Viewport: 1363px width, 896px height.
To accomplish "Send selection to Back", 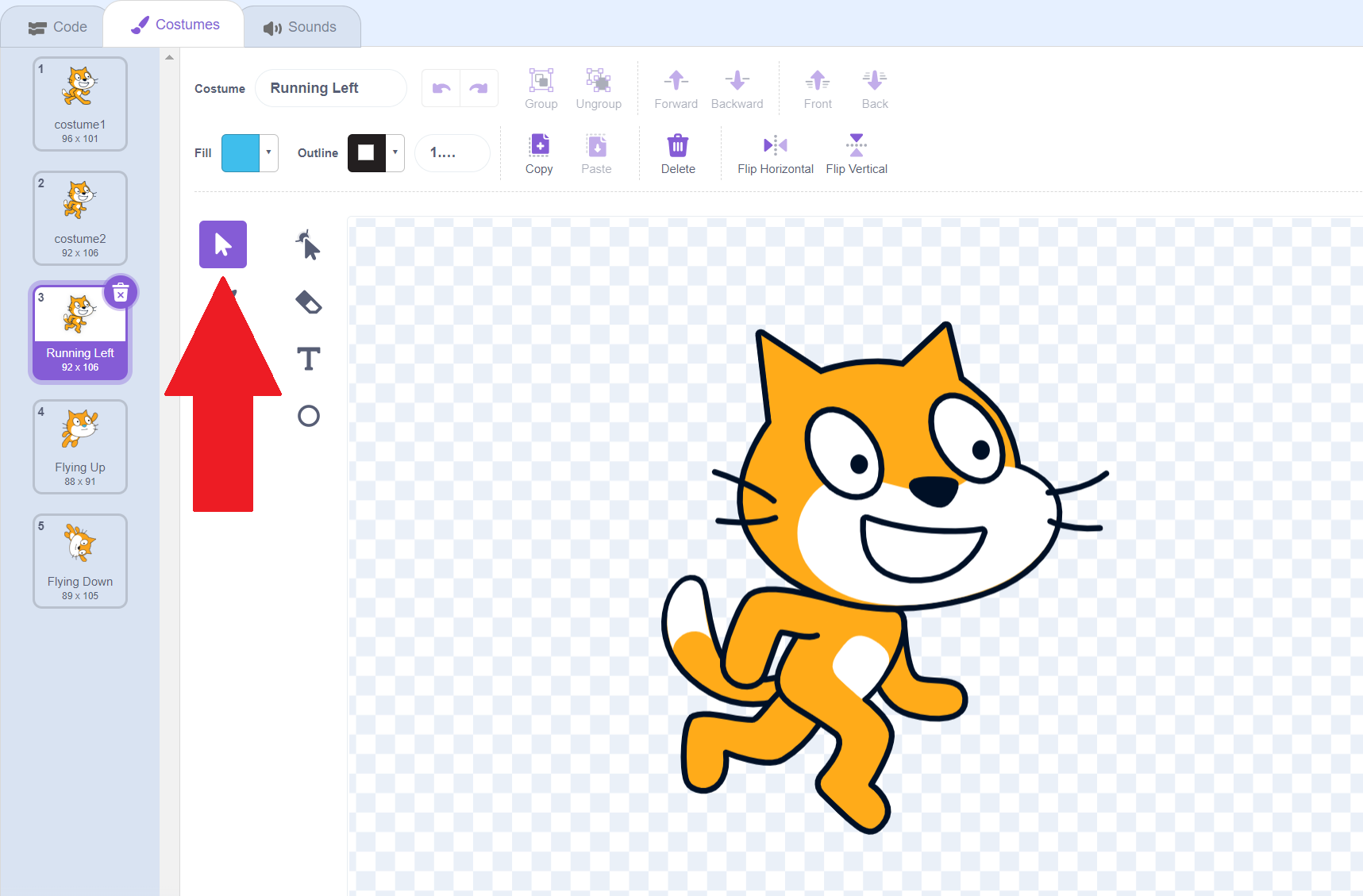I will pos(875,88).
